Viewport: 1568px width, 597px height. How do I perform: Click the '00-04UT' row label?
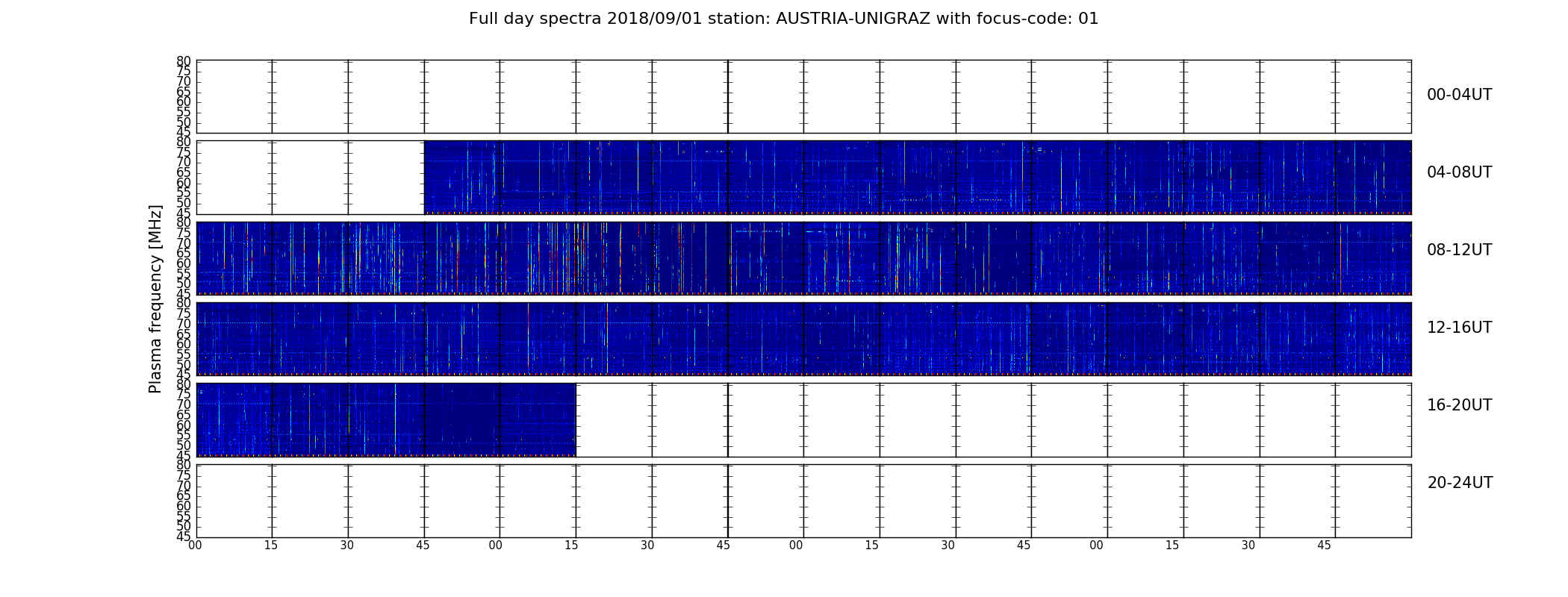1459,95
